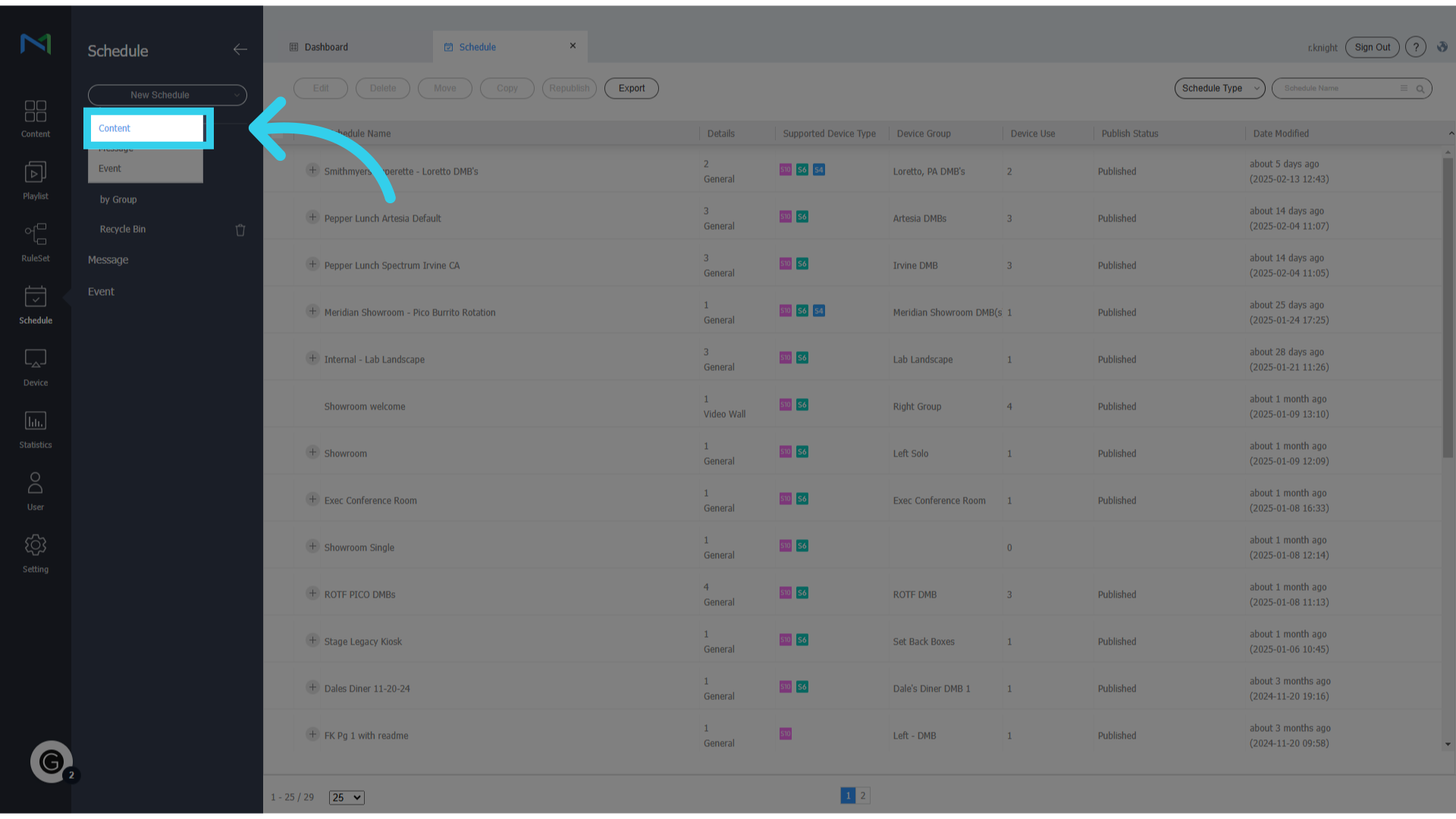
Task: Go to page 1 of schedules
Action: 848,795
